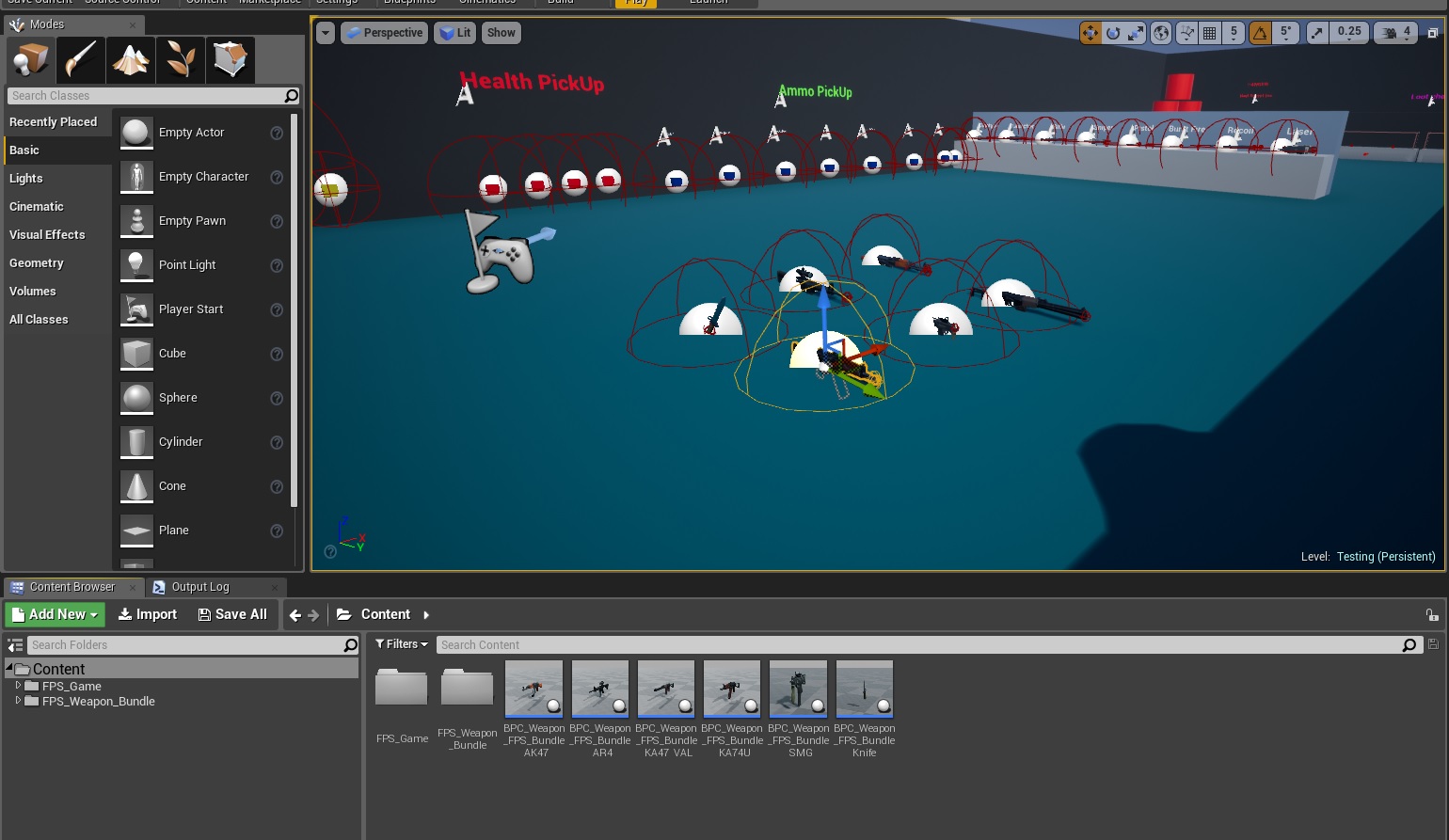Select the Lights category
Viewport: 1449px width, 840px height.
pyautogui.click(x=26, y=179)
